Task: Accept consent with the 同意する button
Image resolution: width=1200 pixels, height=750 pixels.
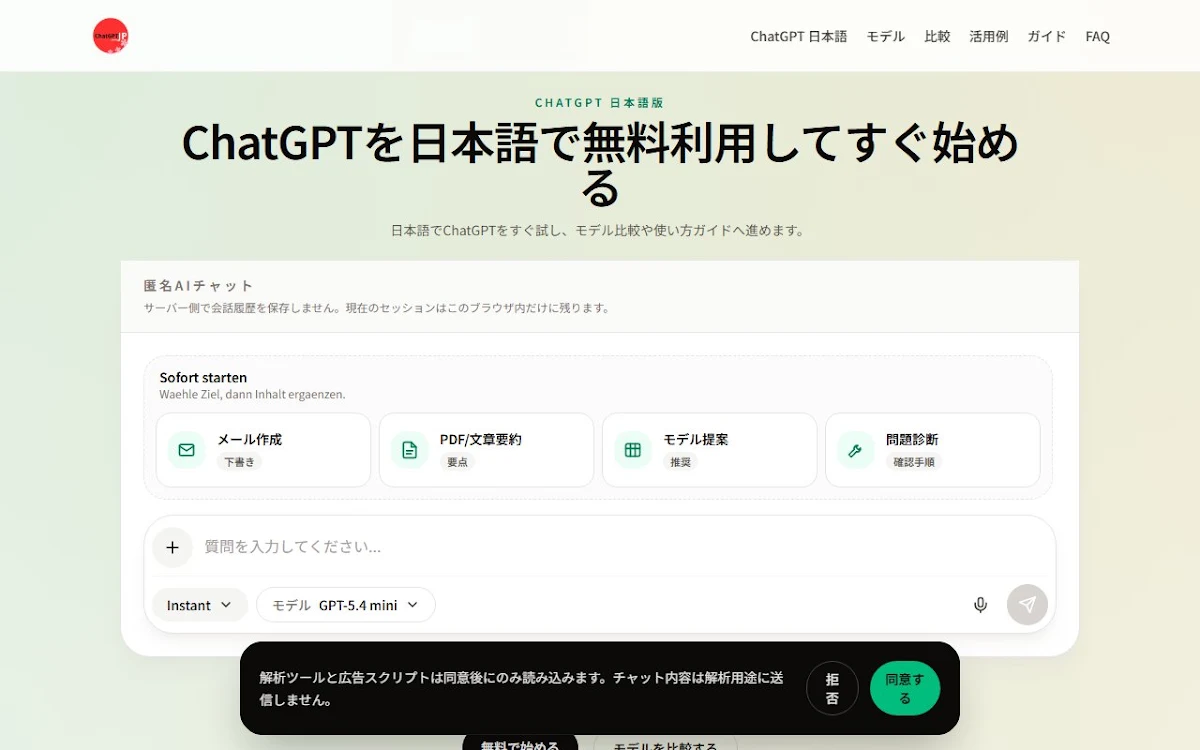Action: (905, 688)
